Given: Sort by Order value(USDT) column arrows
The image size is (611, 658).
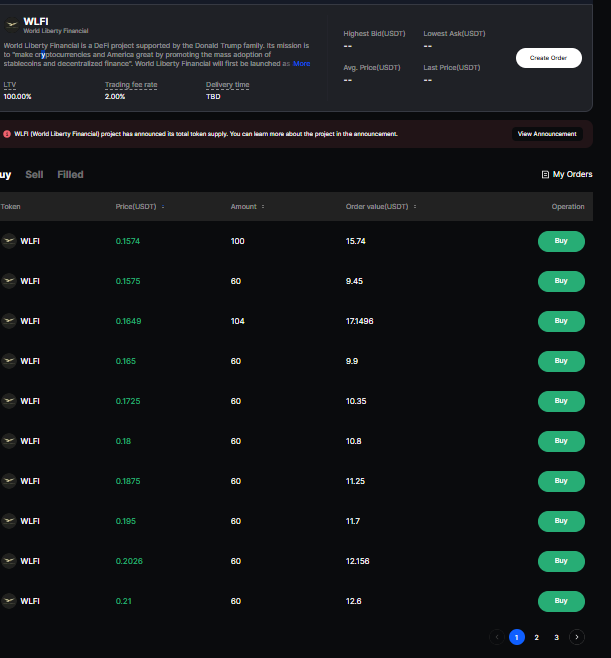Looking at the screenshot, I should [x=415, y=206].
